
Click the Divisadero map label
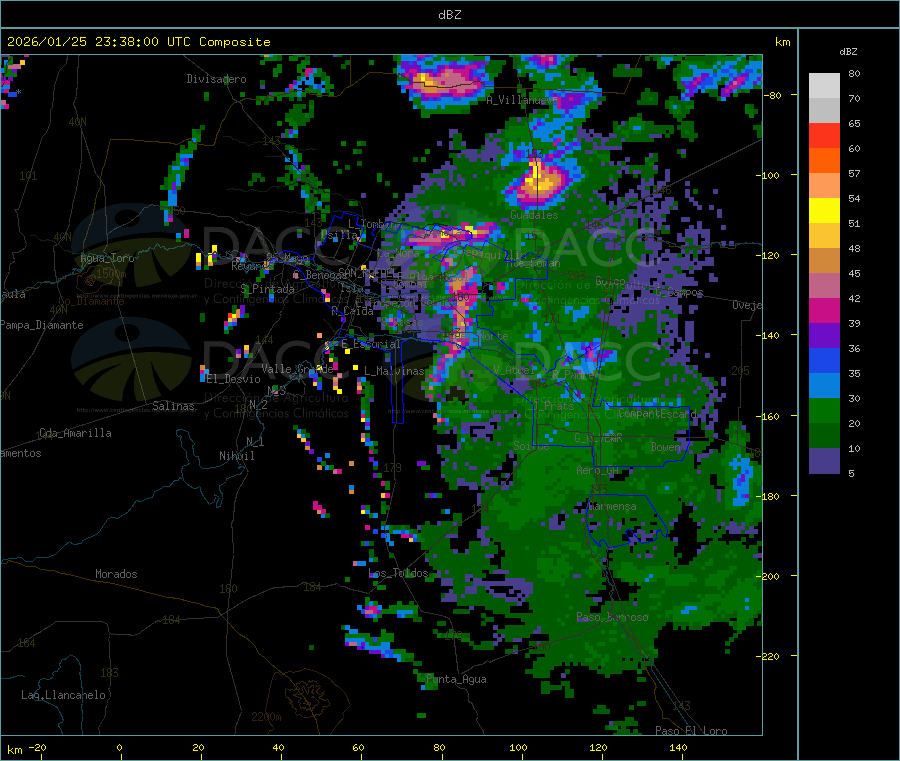[x=216, y=79]
